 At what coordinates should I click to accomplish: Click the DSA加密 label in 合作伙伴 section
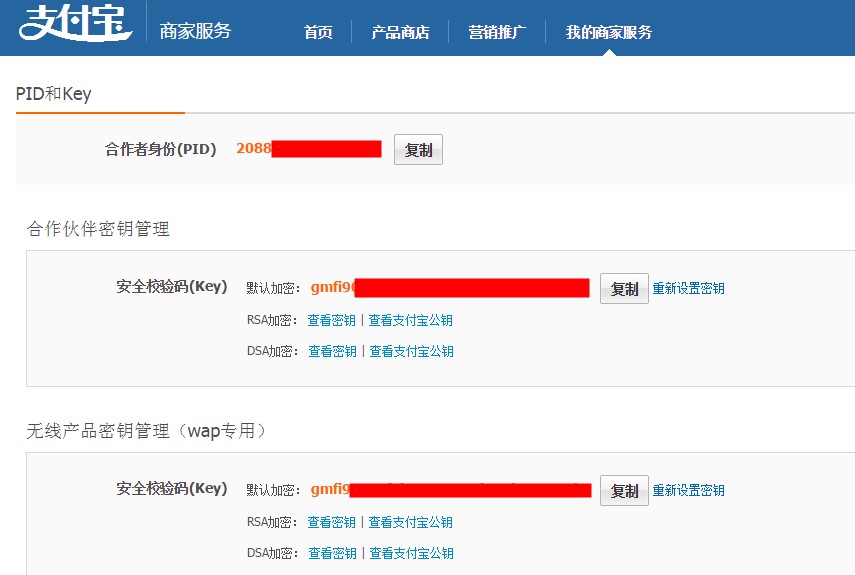click(272, 351)
